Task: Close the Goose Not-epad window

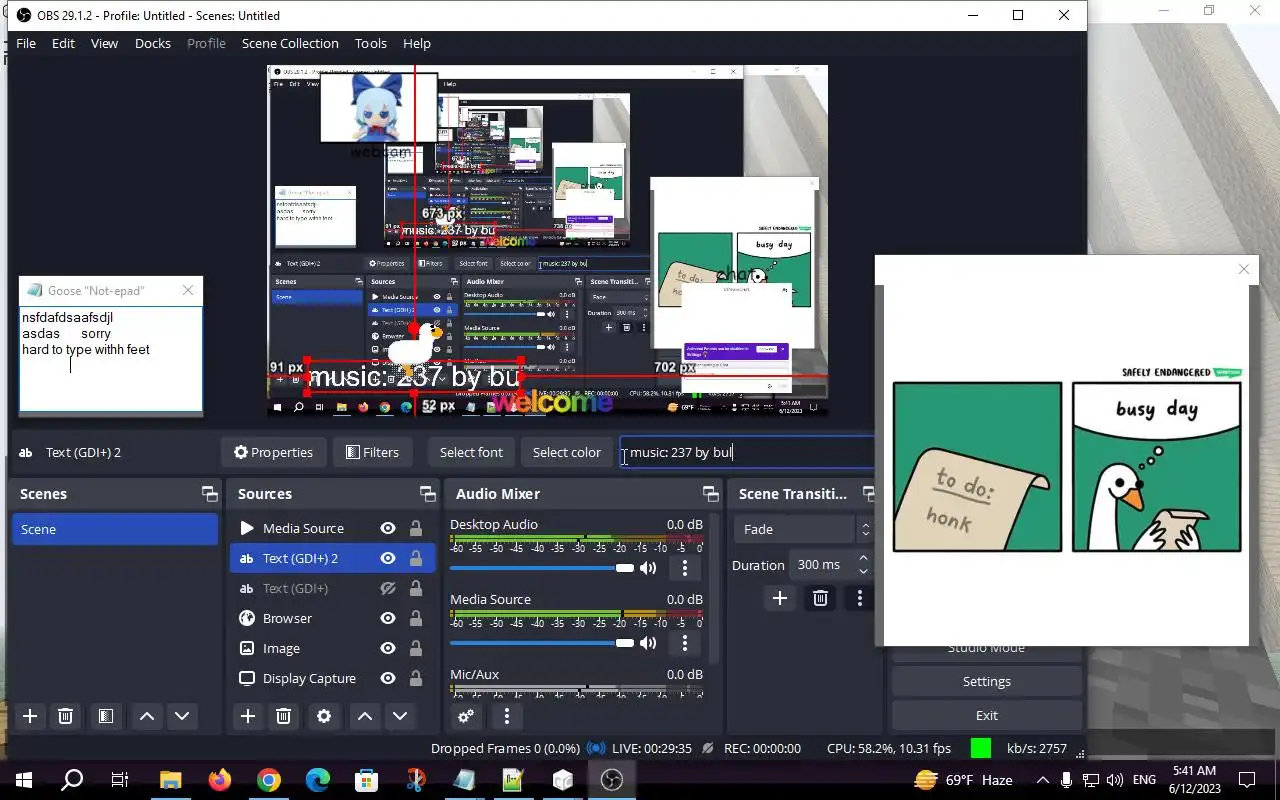Action: tap(188, 290)
